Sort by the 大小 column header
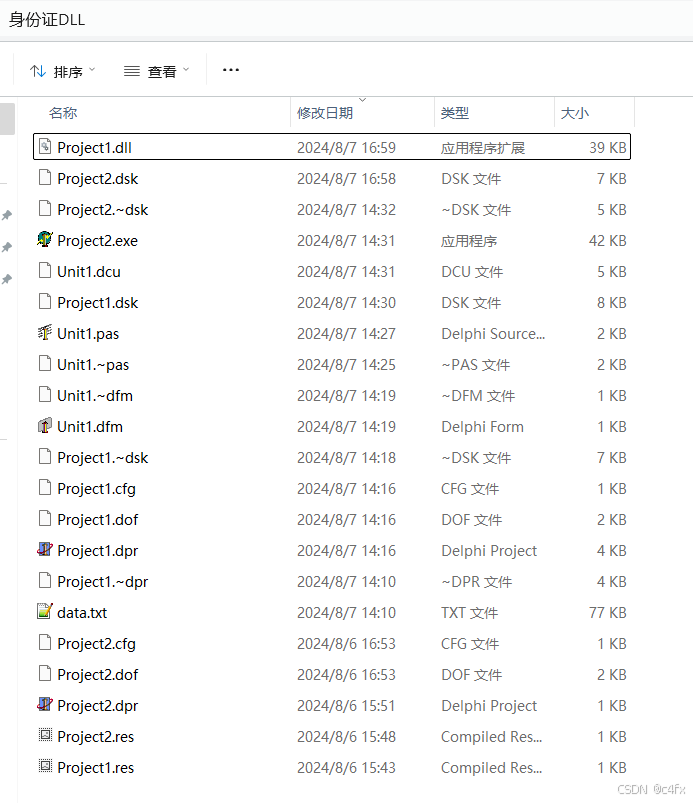This screenshot has width=693, height=803. pyautogui.click(x=575, y=113)
